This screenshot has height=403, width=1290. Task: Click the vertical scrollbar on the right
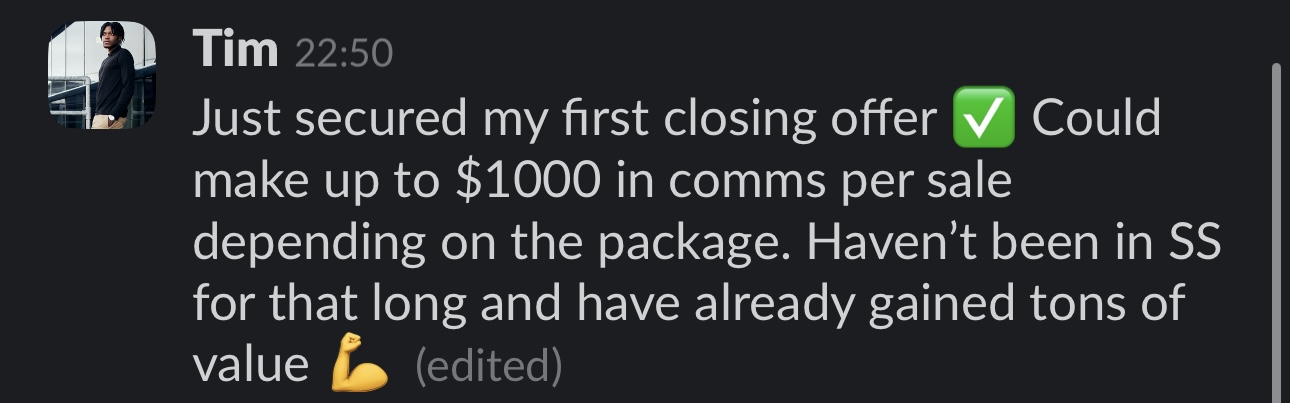coord(1276,232)
